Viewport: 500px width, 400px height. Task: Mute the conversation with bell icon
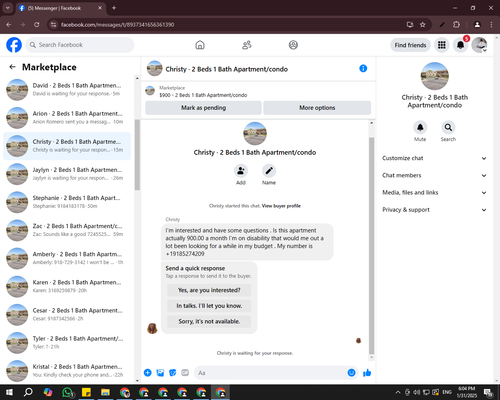tap(420, 127)
